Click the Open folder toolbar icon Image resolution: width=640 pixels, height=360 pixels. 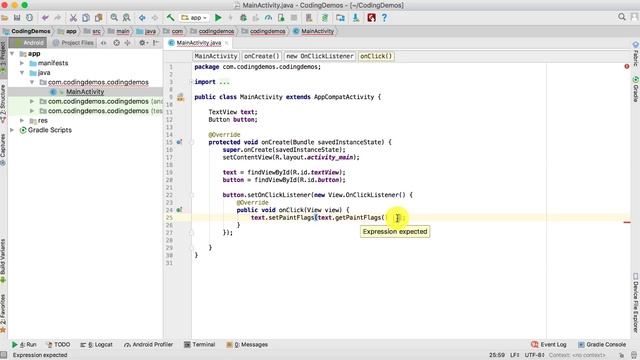pos(5,18)
